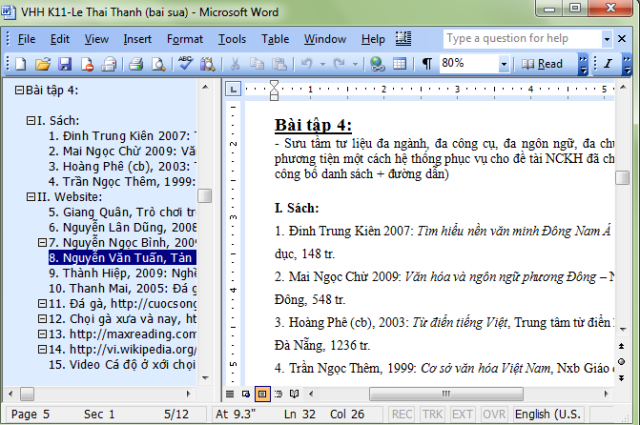Screen dimensions: 640x425
Task: Click the Italic formatting button
Action: 606,64
